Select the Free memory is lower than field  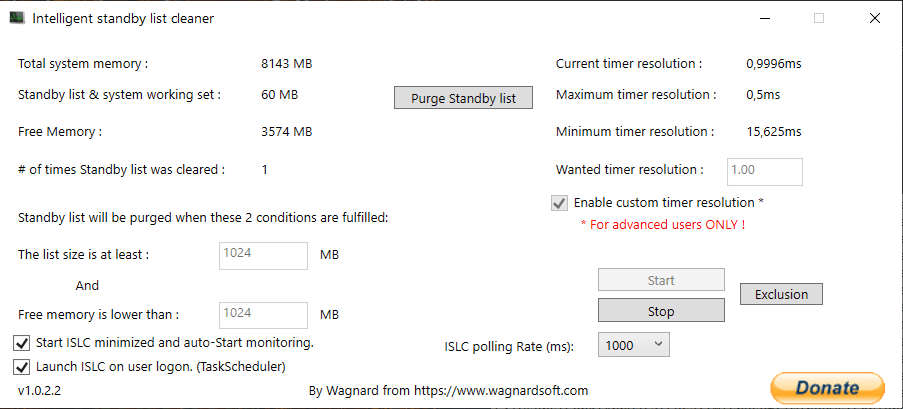pos(263,315)
